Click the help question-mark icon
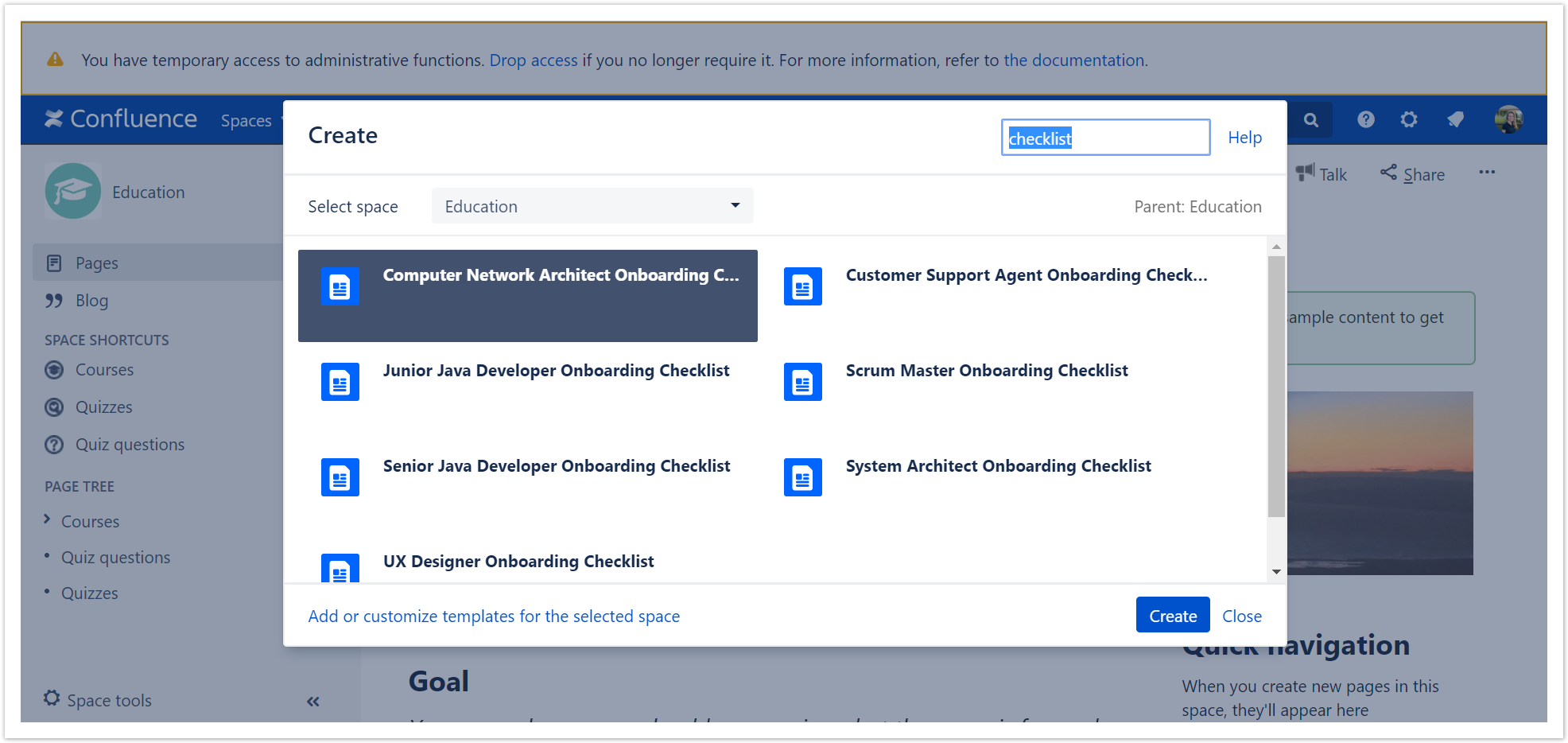Viewport: 1568px width, 743px height. (x=1366, y=119)
